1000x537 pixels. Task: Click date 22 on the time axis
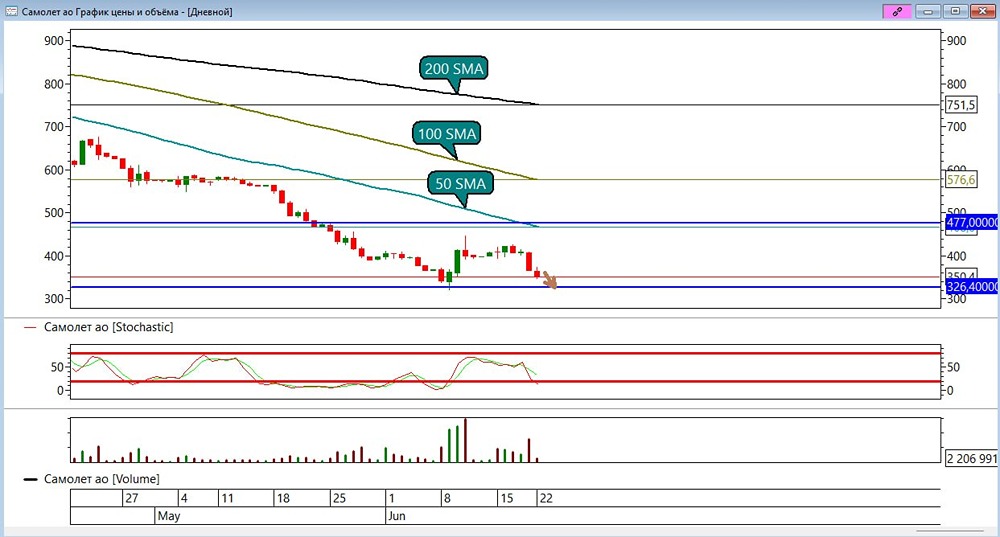point(546,498)
